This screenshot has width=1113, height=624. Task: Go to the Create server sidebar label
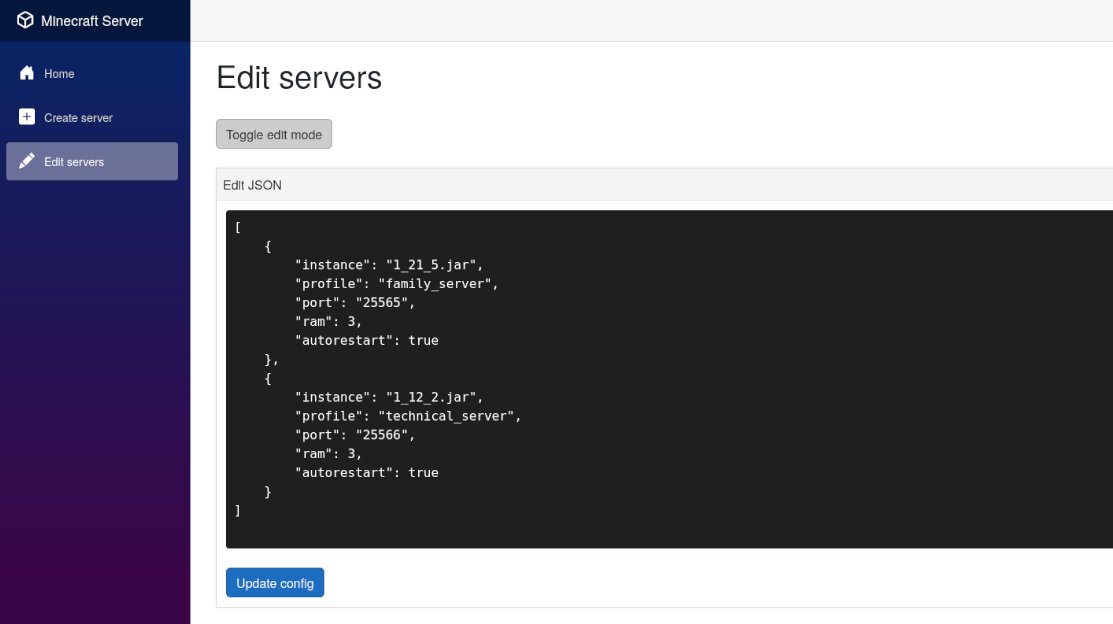[x=78, y=118]
